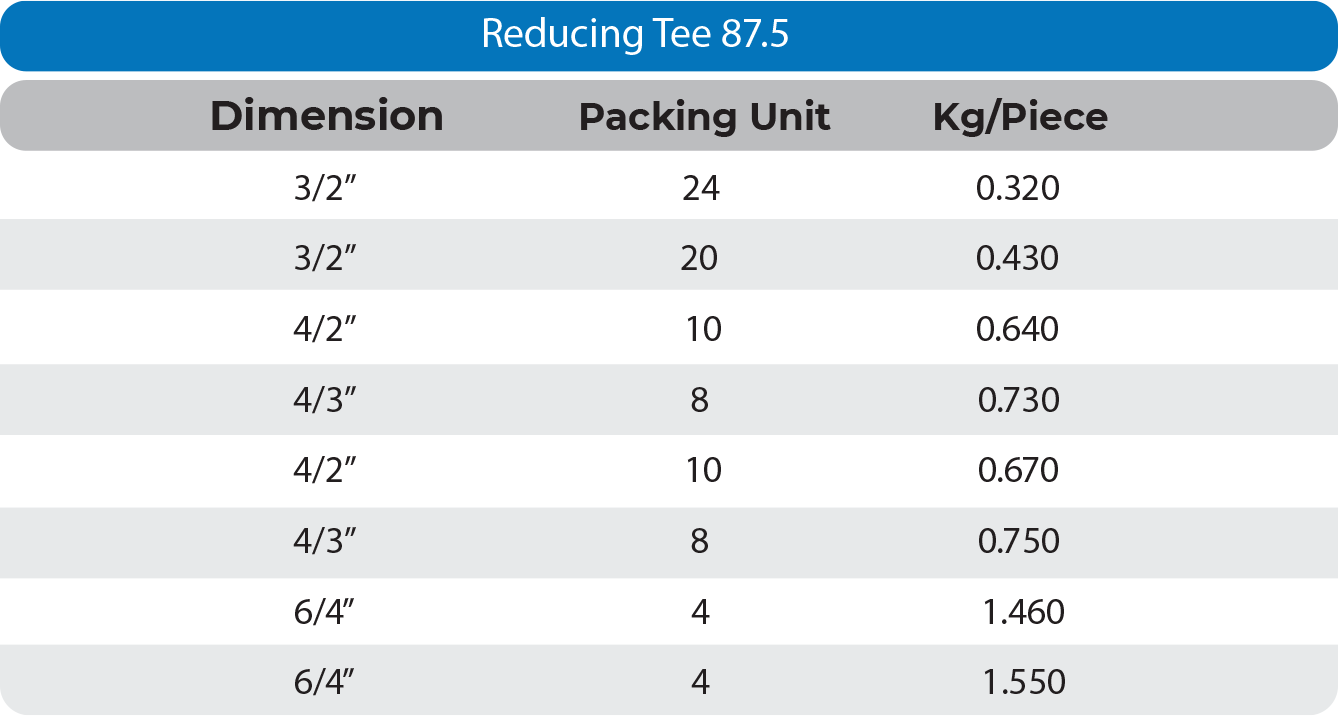Viewport: 1338px width, 716px height.
Task: Click the 6/4" dimension in the 1.550 row
Action: click(x=326, y=683)
